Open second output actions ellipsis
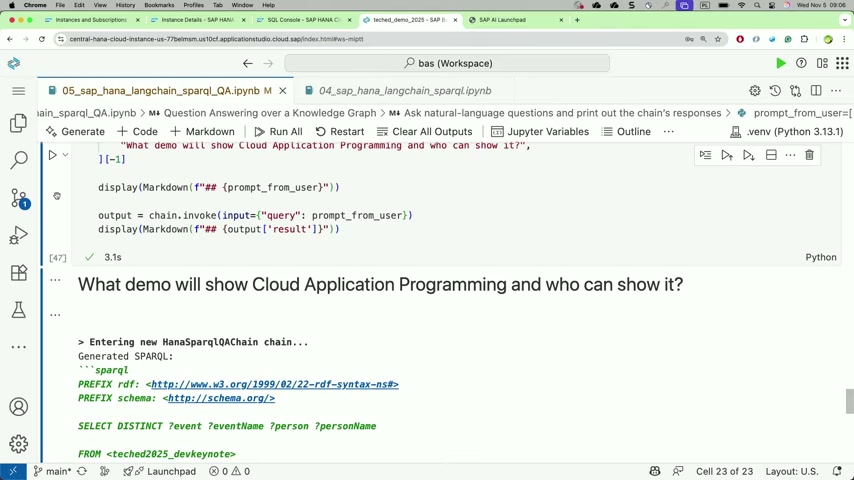 55,314
